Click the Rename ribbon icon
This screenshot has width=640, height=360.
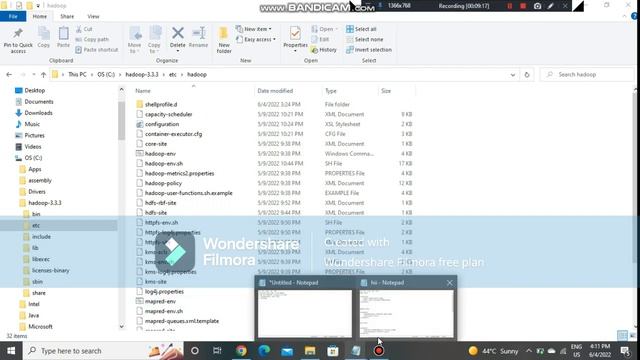pyautogui.click(x=198, y=38)
